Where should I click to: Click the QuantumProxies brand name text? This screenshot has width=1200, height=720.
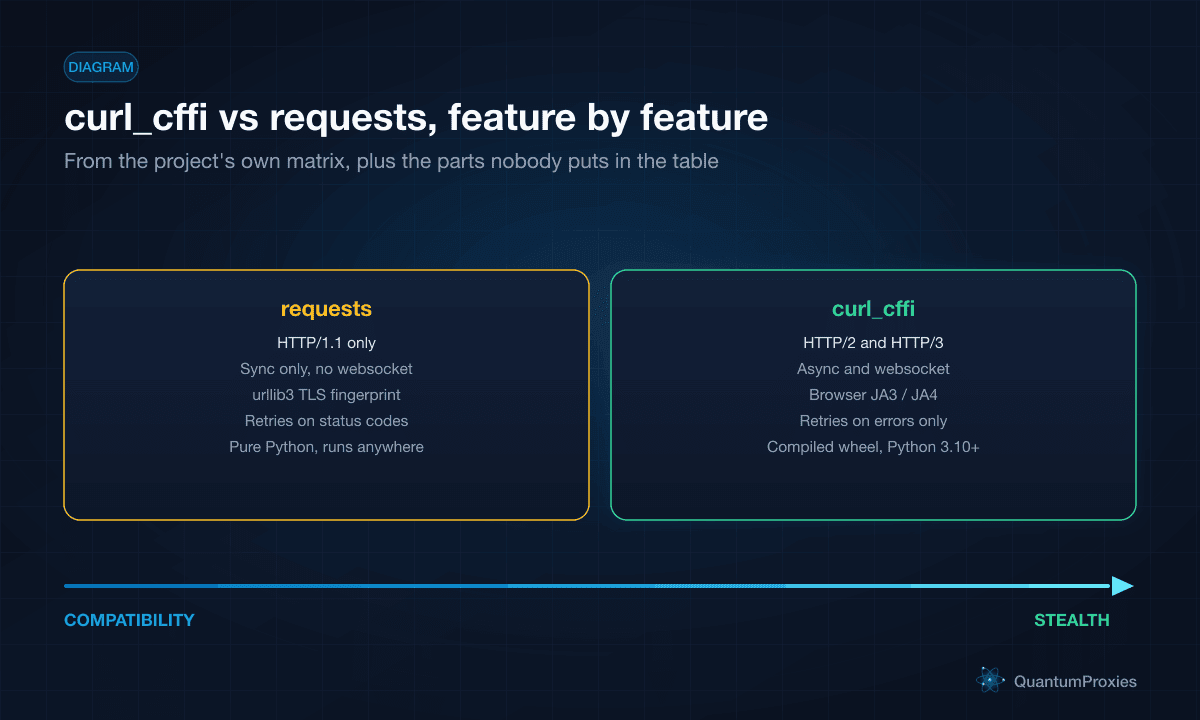tap(1075, 681)
